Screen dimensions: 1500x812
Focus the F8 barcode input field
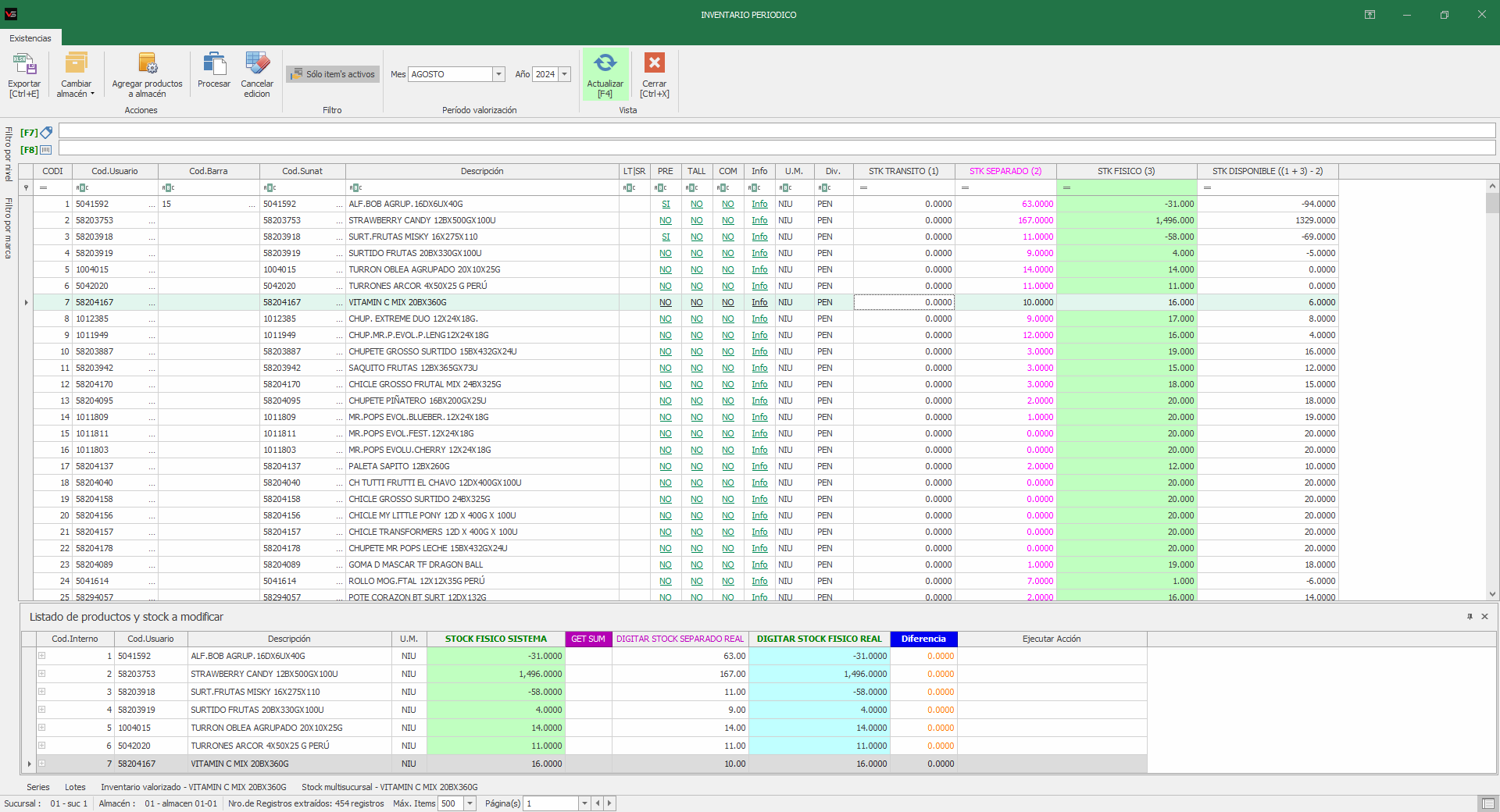(777, 148)
